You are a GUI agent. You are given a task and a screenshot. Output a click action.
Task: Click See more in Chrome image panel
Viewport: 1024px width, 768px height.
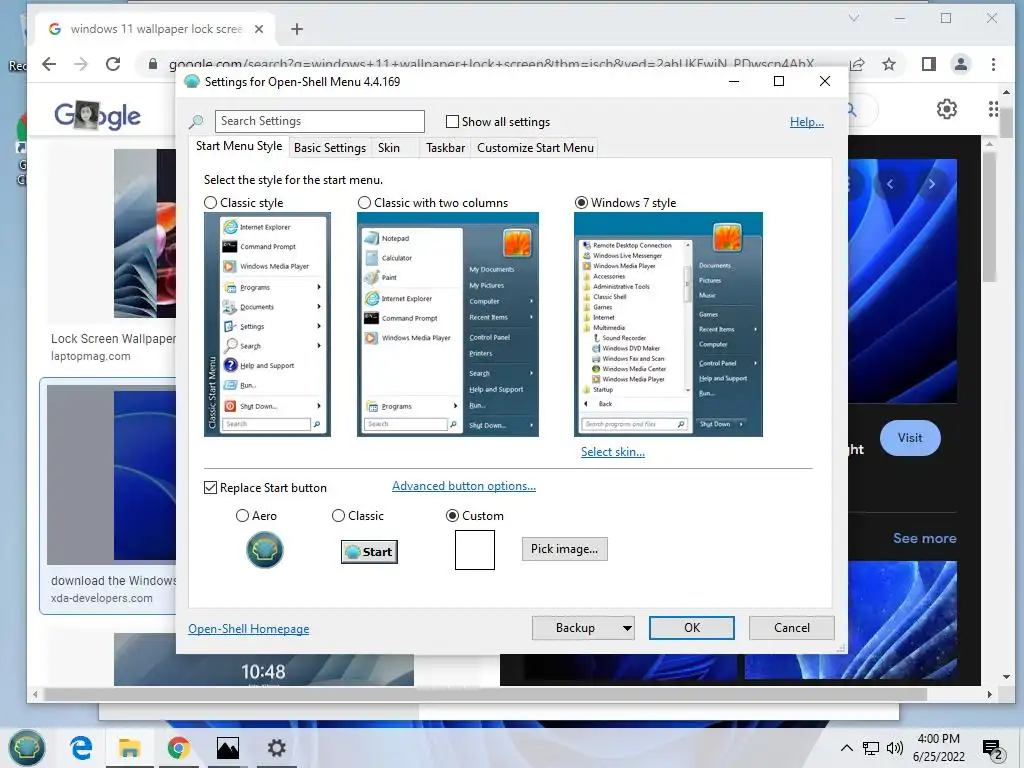(x=925, y=539)
